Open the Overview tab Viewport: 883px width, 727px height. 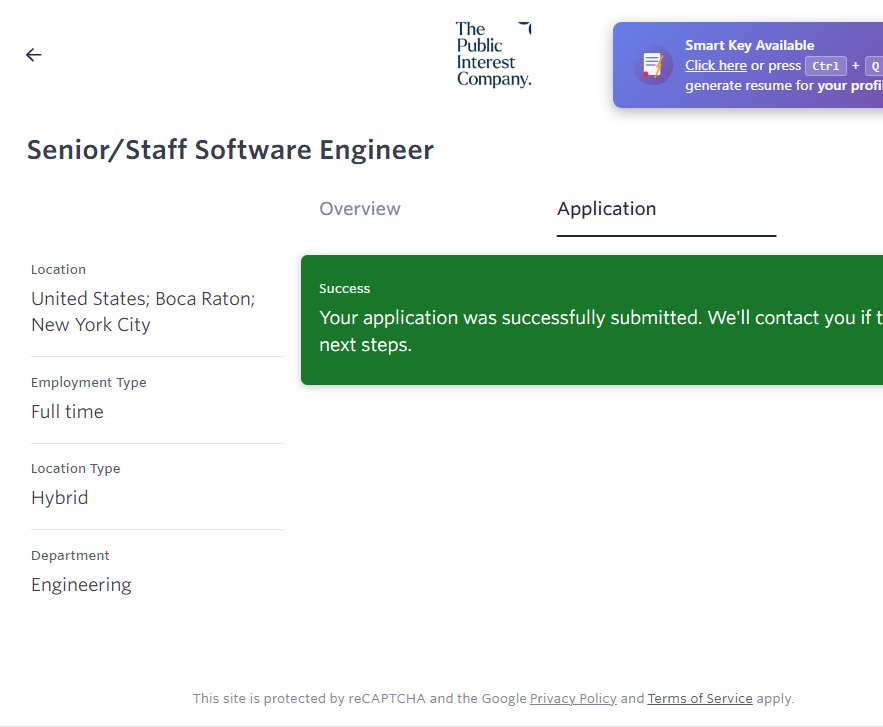tap(360, 209)
